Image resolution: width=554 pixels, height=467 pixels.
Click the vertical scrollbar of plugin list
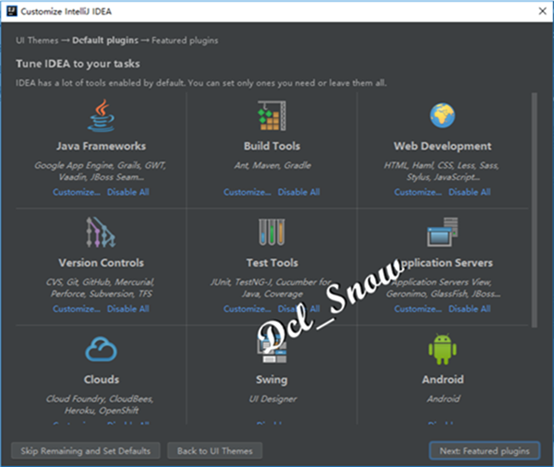(534, 210)
